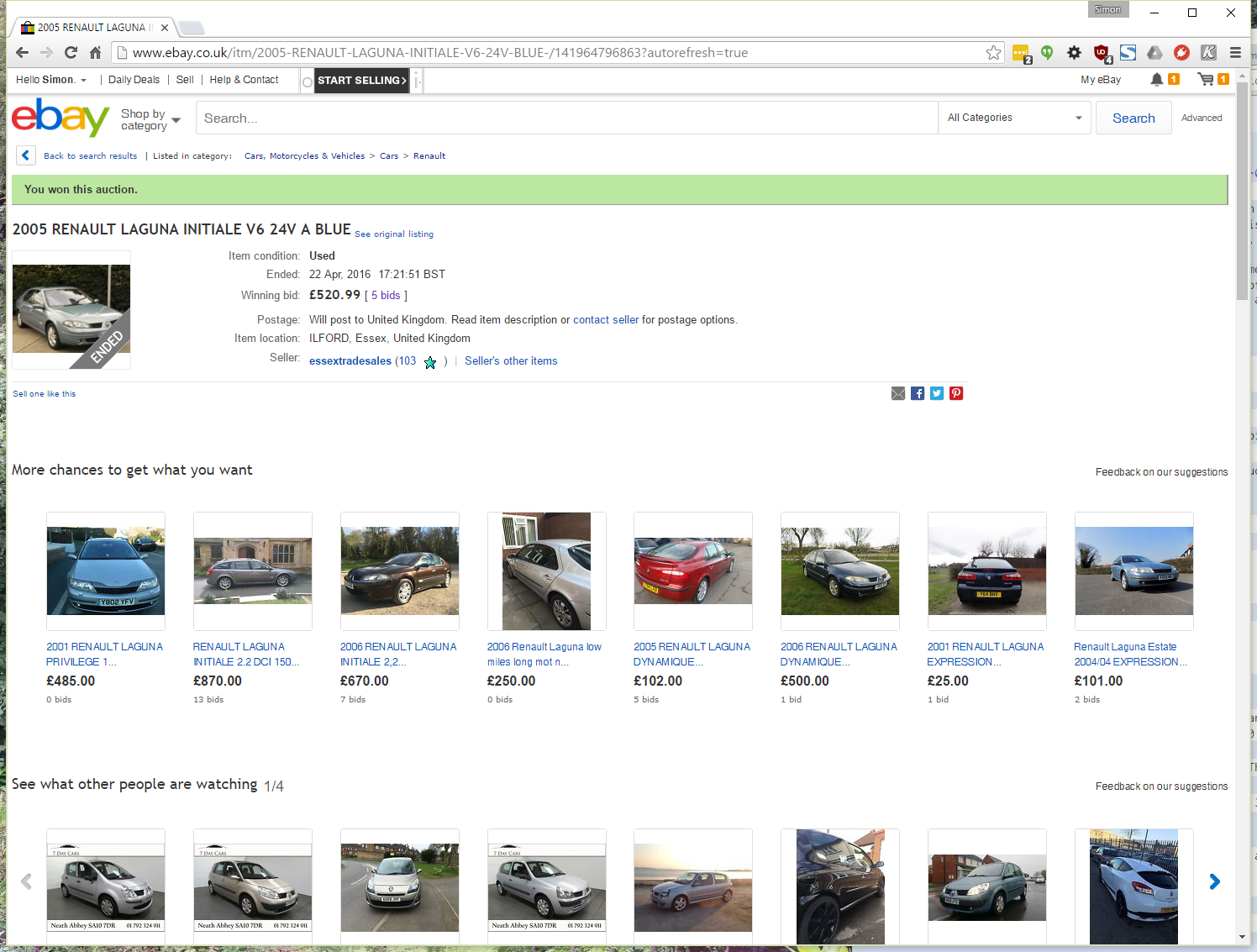Screen dimensions: 1257x952
Task: Click Sell one like this
Action: pos(44,394)
